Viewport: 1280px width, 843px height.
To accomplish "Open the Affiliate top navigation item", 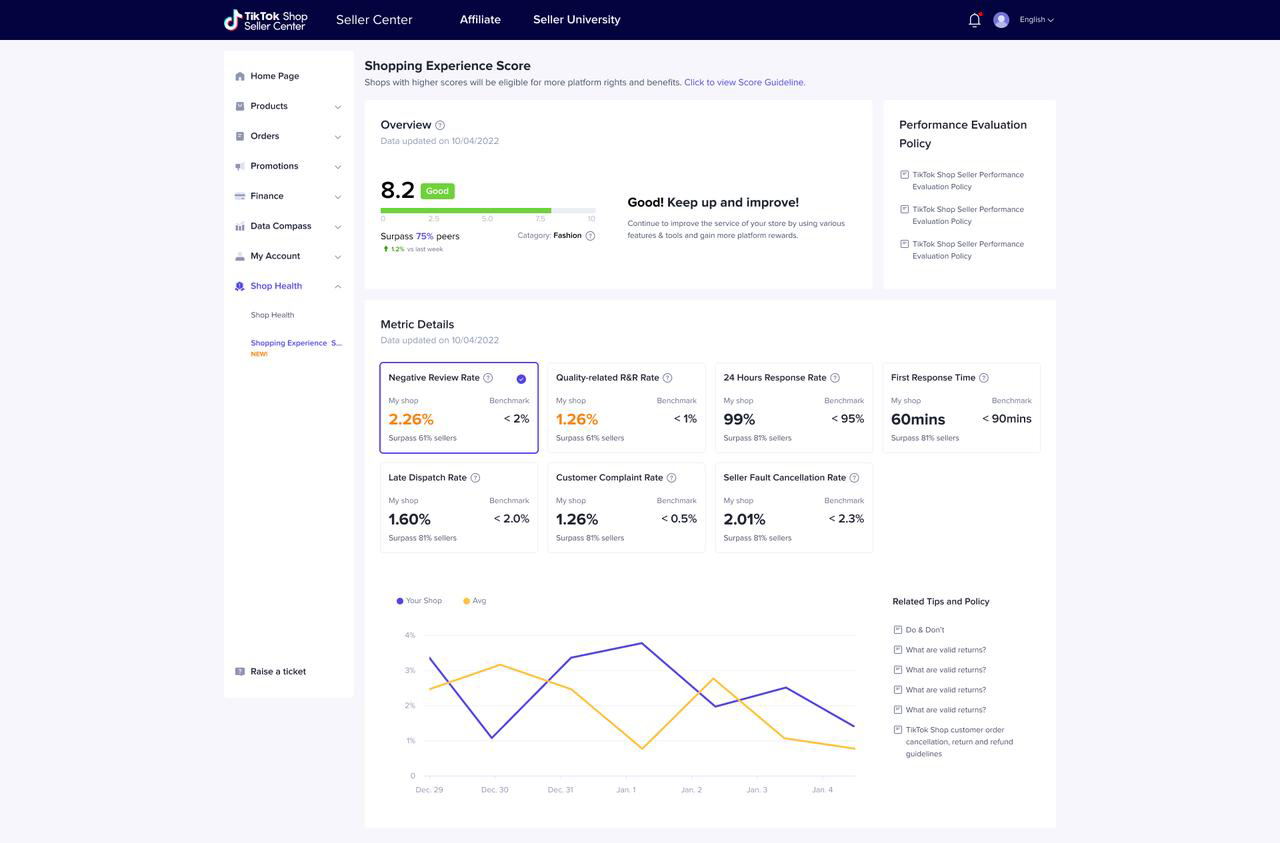I will pos(480,20).
